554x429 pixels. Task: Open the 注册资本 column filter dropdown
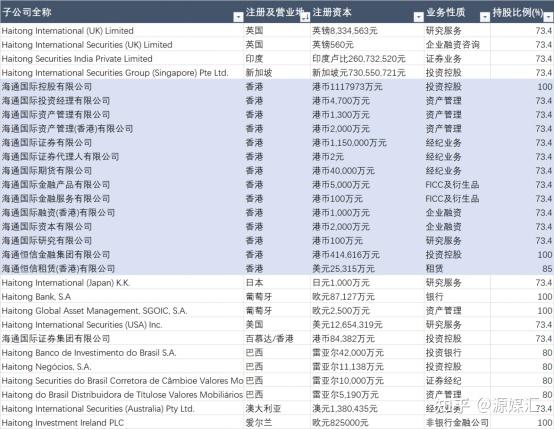point(418,17)
